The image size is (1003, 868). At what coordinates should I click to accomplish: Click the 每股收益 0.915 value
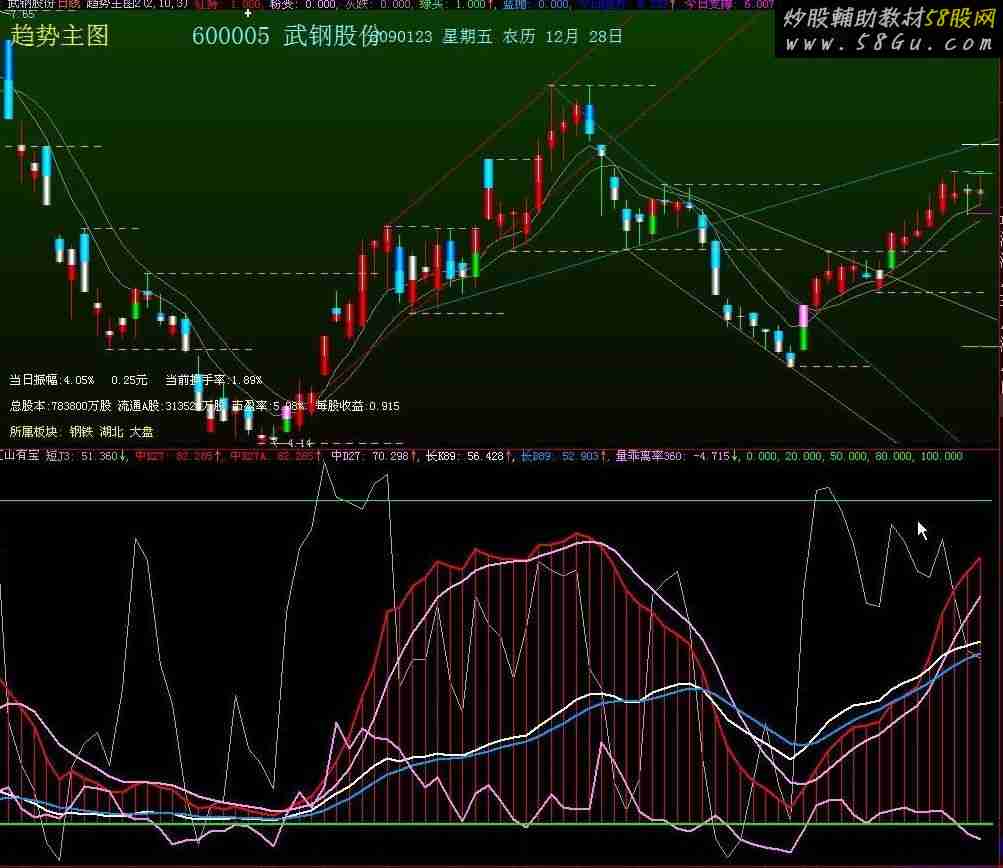click(358, 406)
